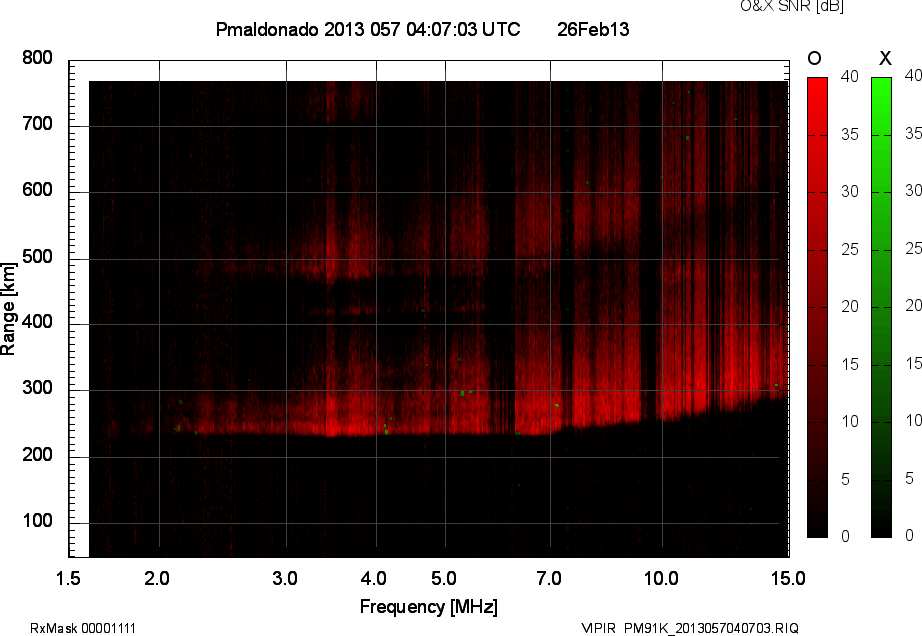Click the 1.5 frequency axis tick label
Viewport: 922px width, 636px height.
(68, 578)
